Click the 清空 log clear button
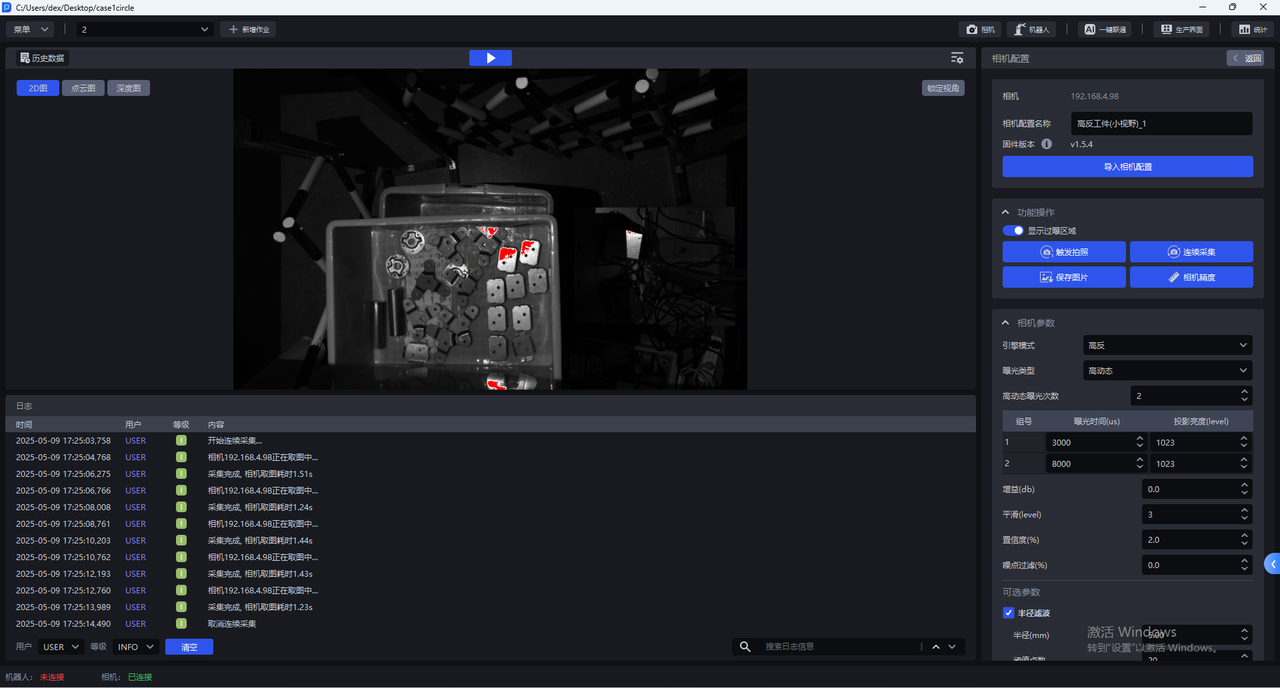 coord(189,647)
